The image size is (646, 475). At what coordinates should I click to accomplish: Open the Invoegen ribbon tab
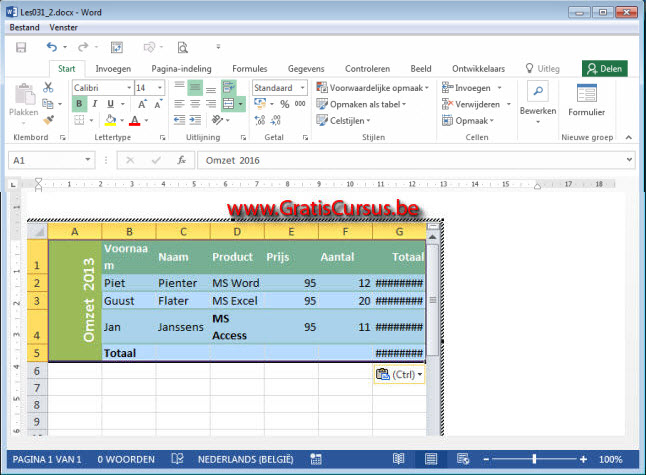coord(113,69)
